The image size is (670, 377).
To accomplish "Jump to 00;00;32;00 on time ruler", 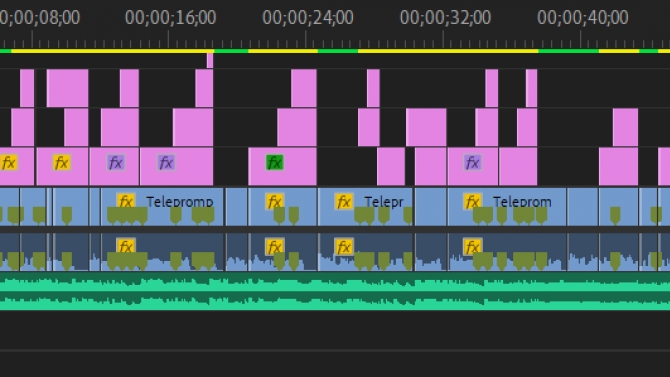I will pyautogui.click(x=445, y=18).
